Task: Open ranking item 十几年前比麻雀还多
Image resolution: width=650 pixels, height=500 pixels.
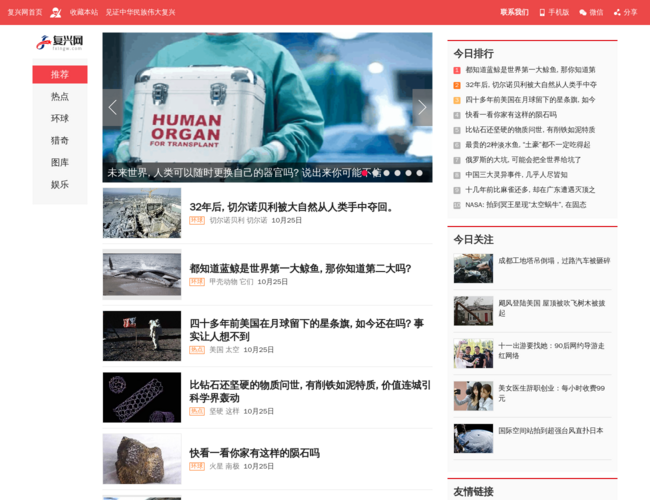Action: 530,189
